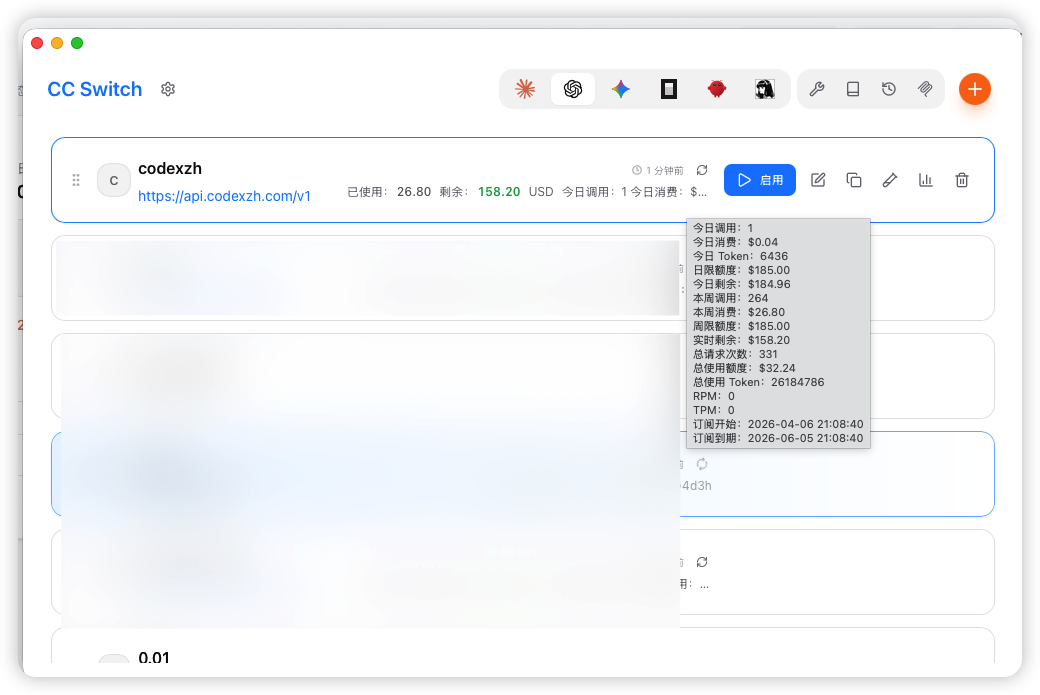The width and height of the screenshot is (1040, 695).
Task: Click '订阅开始: 2026-04-06 21:08:40' line
Action: 778,424
